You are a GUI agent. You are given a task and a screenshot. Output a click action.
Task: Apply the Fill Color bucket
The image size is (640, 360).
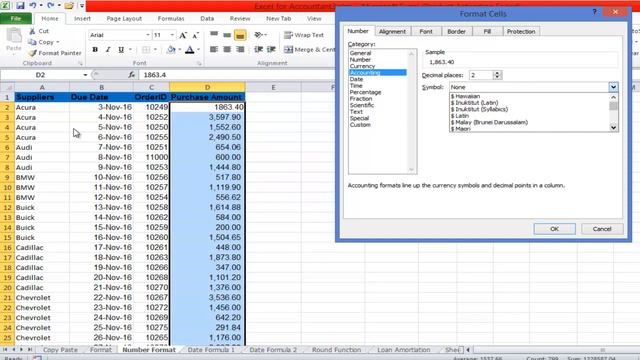pyautogui.click(x=171, y=49)
